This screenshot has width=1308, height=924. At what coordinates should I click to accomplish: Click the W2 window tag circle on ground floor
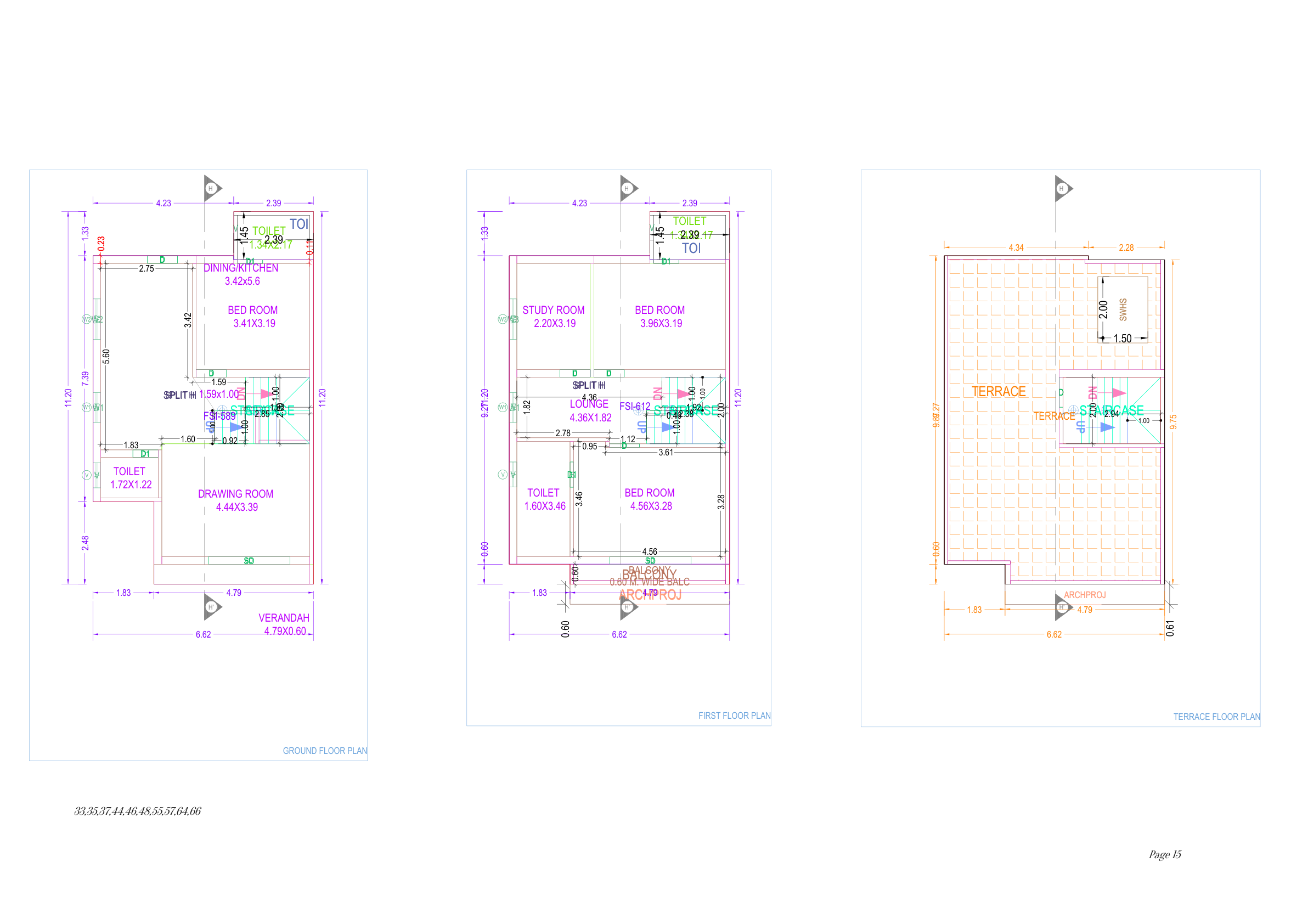[x=87, y=319]
